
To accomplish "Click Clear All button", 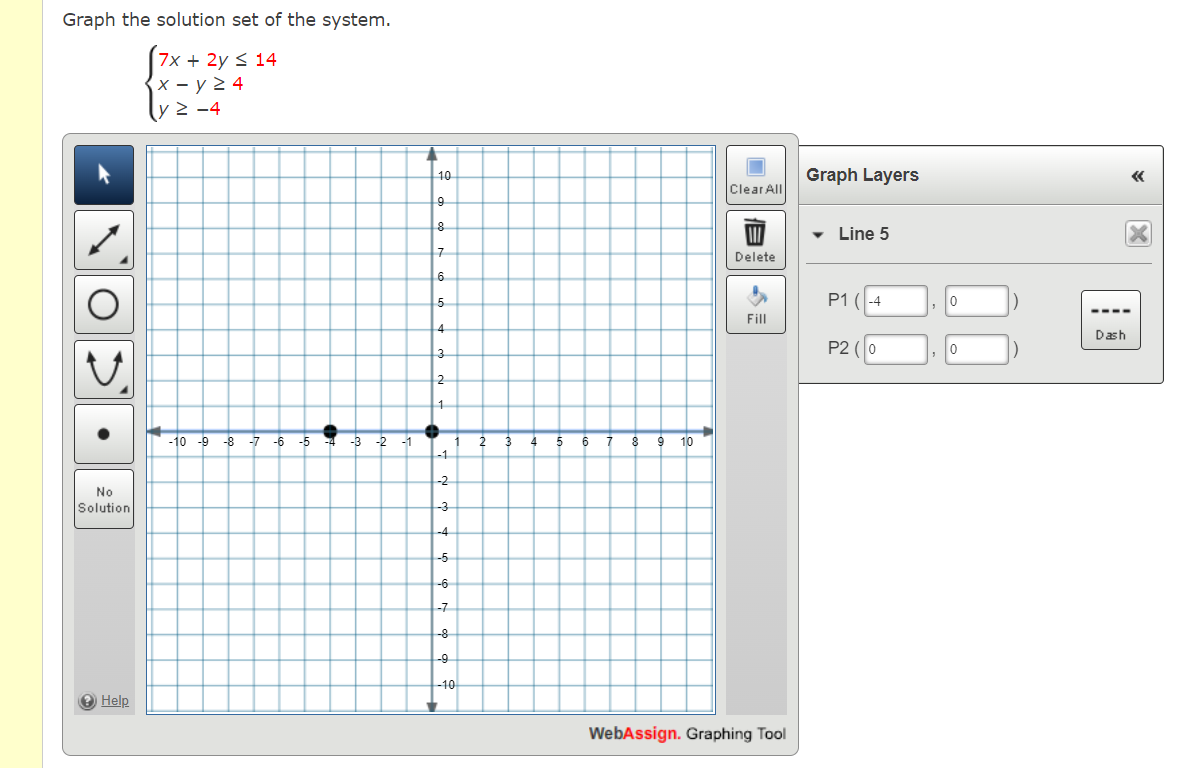I will coord(756,175).
